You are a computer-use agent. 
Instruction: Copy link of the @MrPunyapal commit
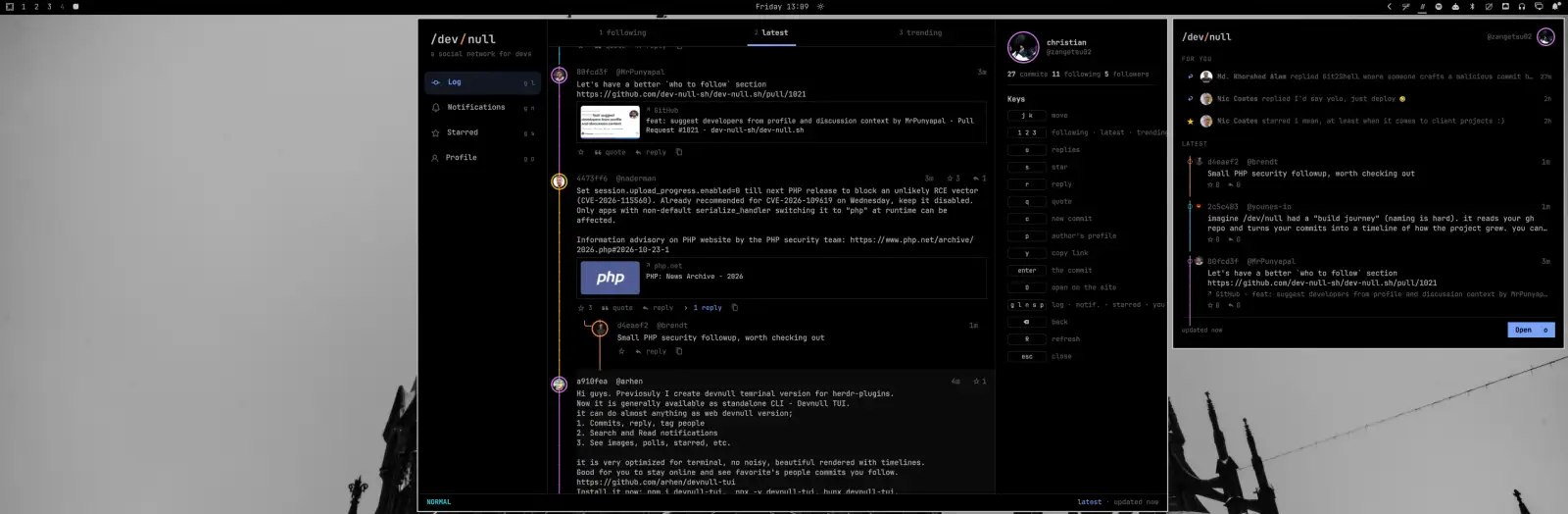678,152
